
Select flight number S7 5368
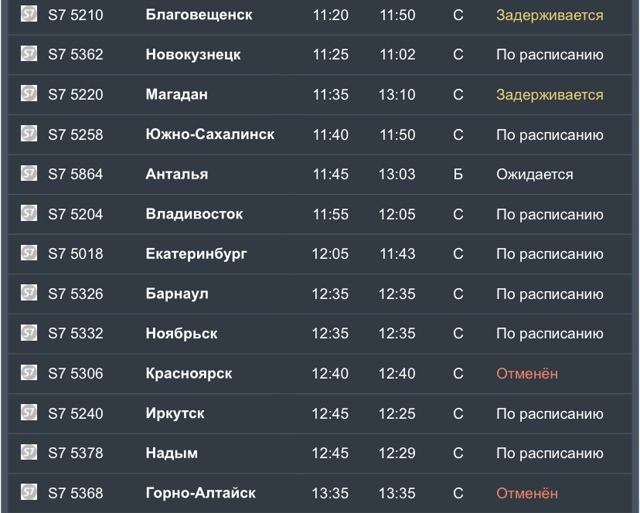(x=75, y=493)
